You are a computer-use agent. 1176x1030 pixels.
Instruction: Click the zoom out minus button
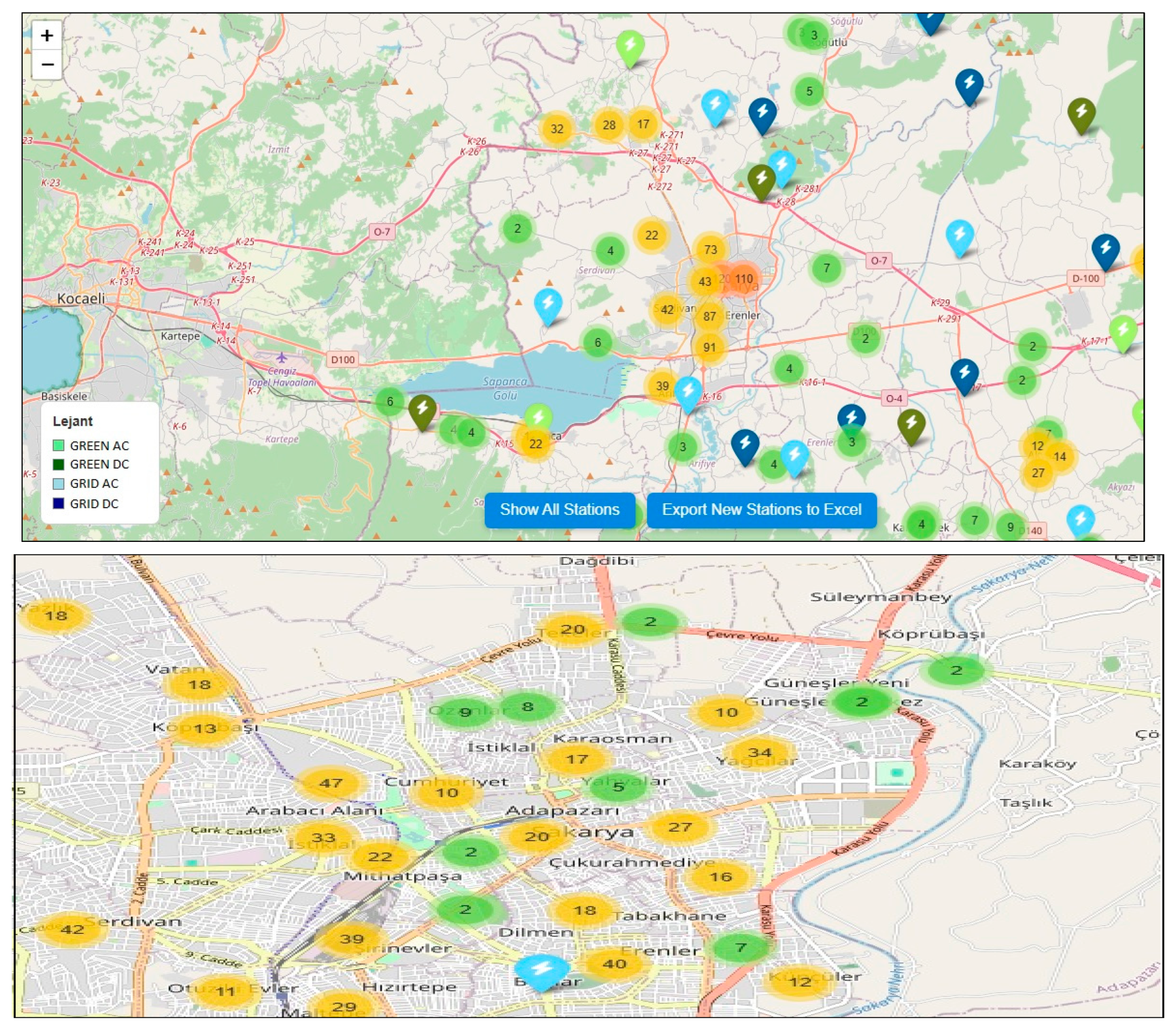pos(47,64)
